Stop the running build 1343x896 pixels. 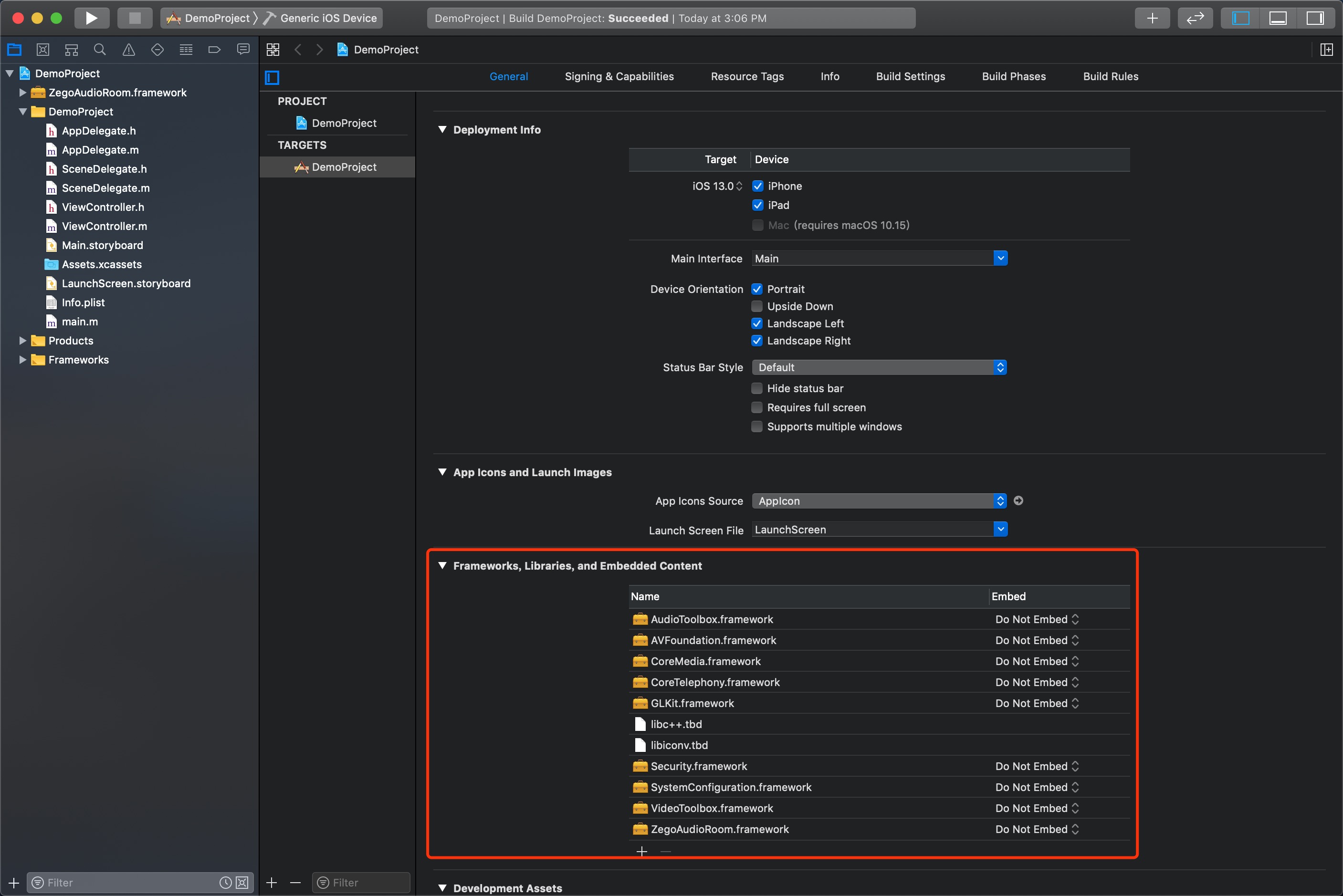(135, 18)
